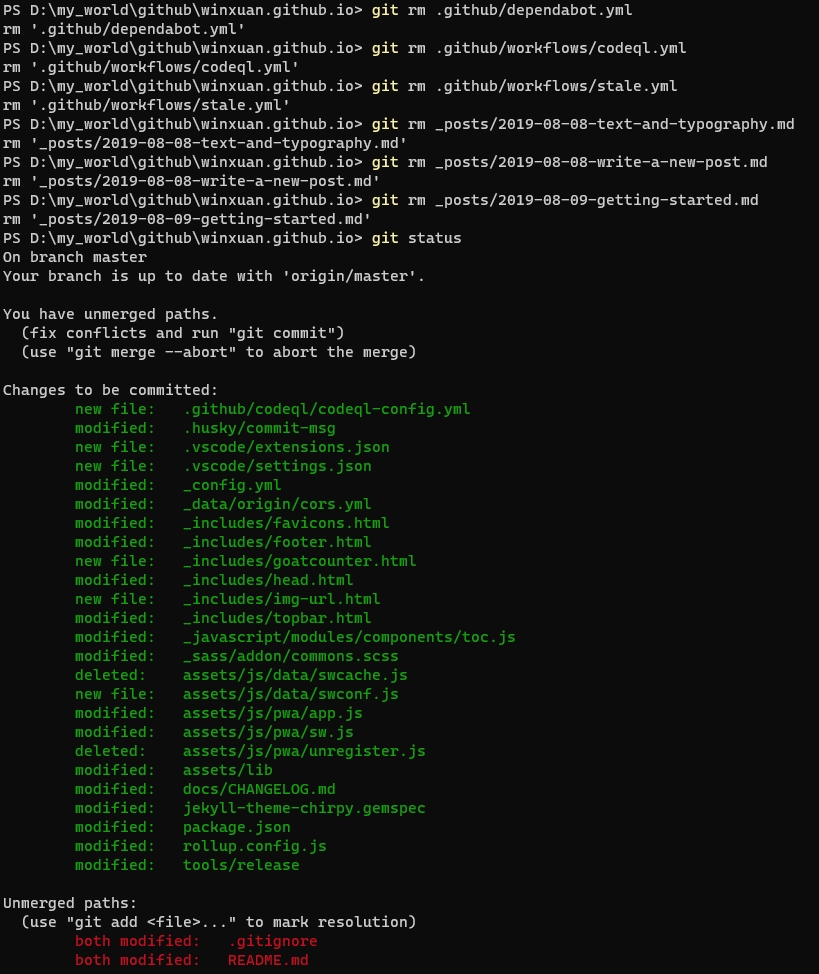Click the rollup.config.js file entry

pos(254,846)
